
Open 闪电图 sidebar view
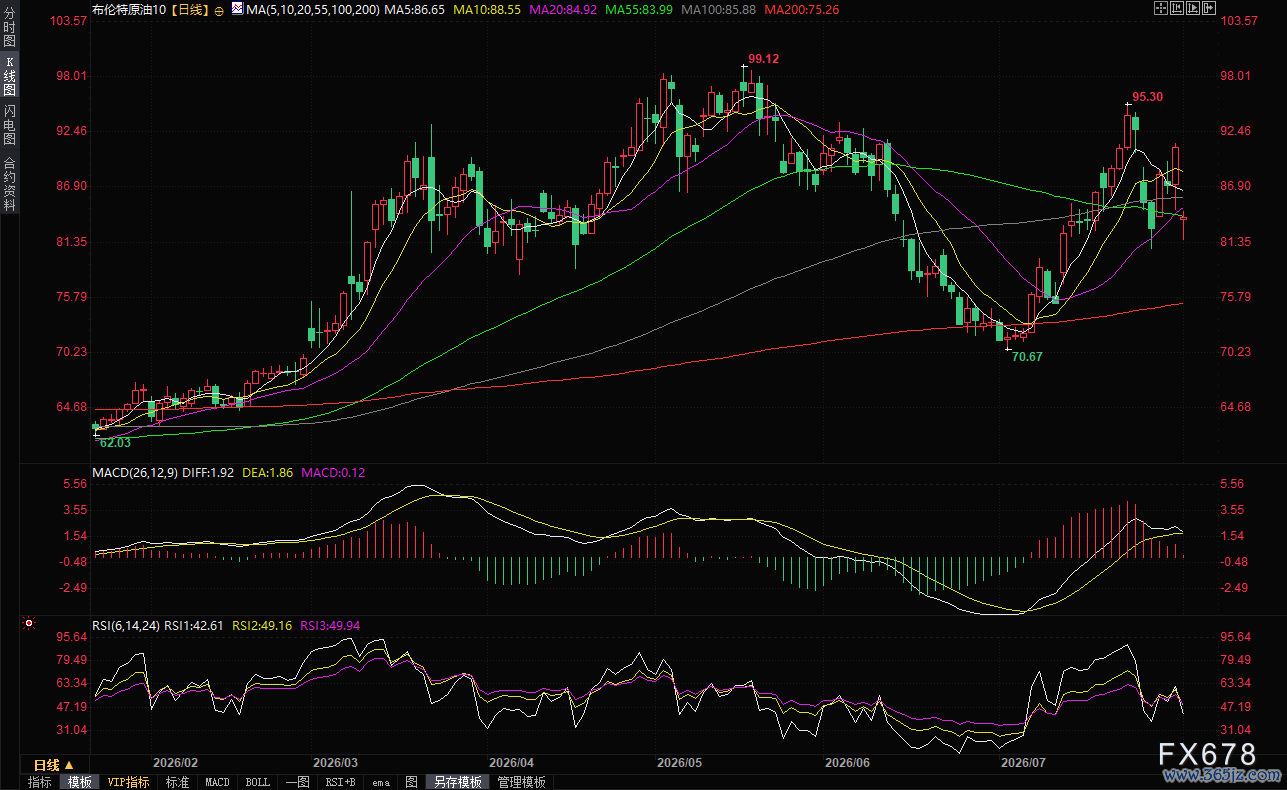pyautogui.click(x=9, y=124)
